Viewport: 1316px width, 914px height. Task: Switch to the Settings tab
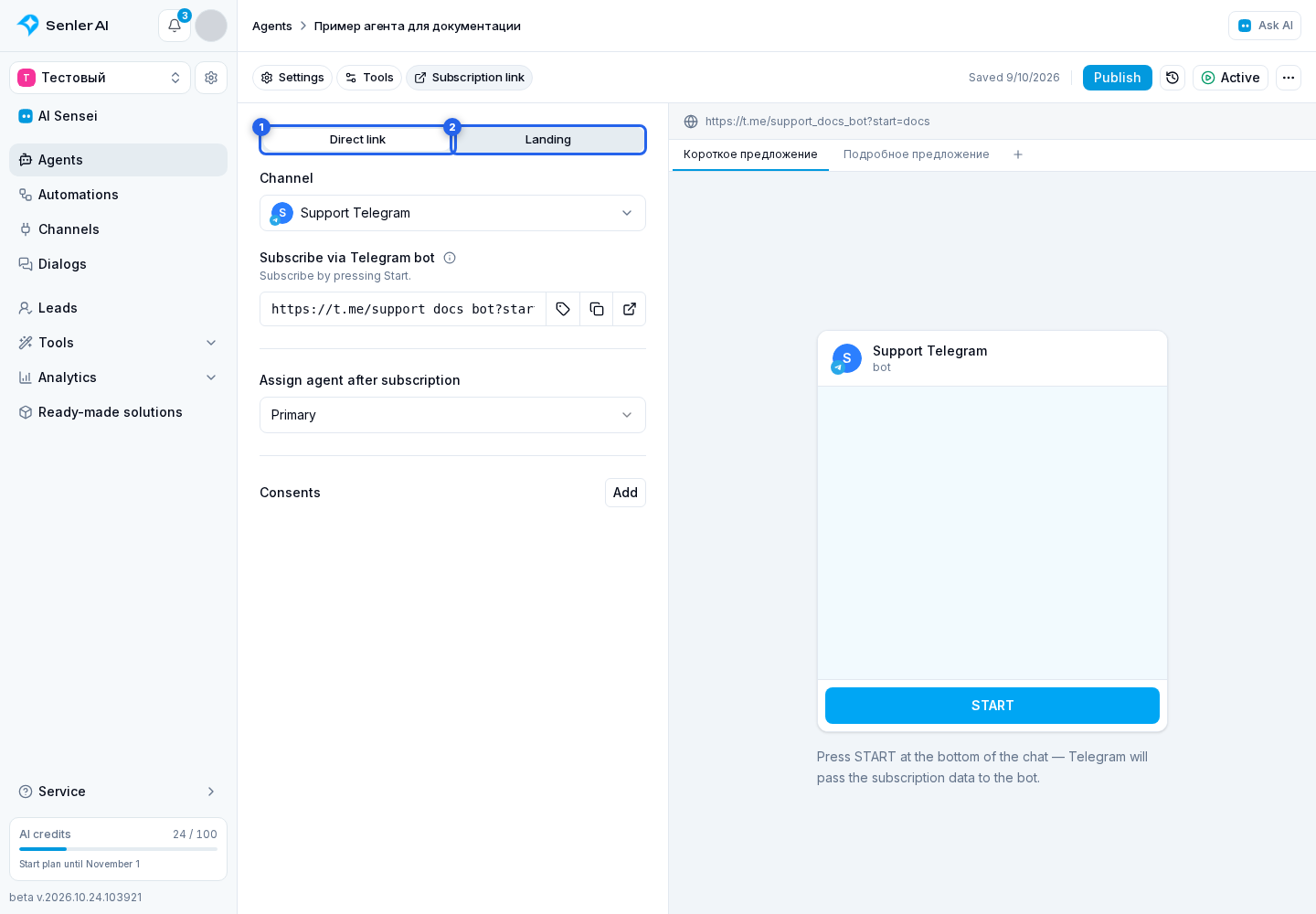(292, 78)
